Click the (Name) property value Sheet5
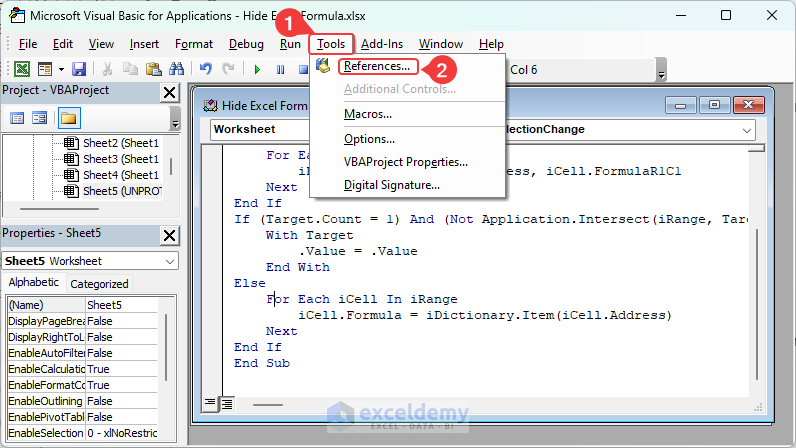The width and height of the screenshot is (796, 448). tap(122, 305)
